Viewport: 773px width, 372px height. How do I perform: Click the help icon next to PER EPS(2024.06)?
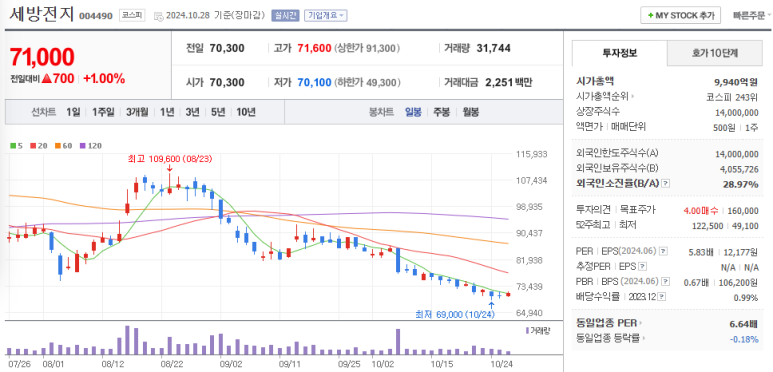tap(664, 251)
